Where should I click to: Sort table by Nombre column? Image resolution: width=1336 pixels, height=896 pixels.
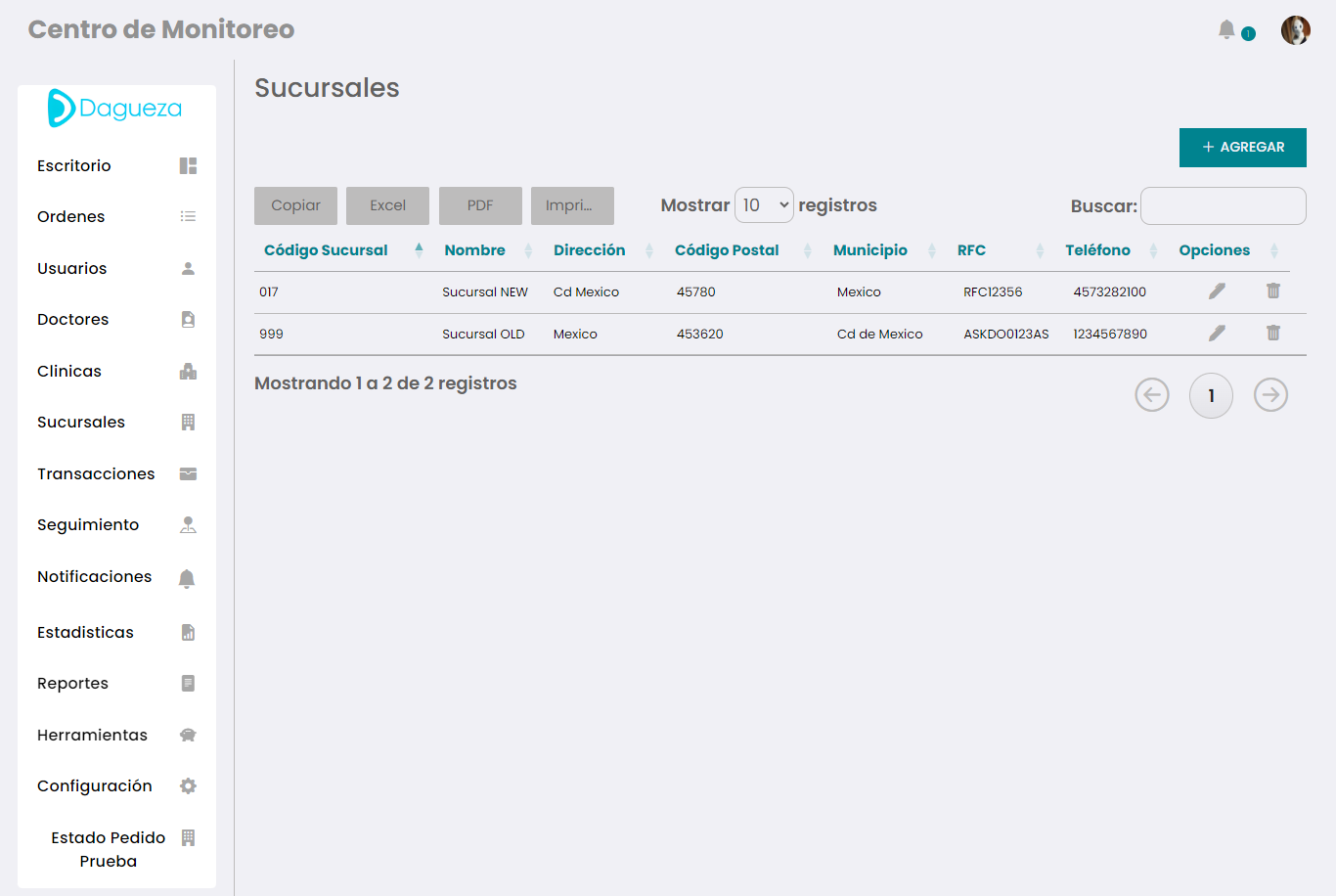(x=474, y=250)
